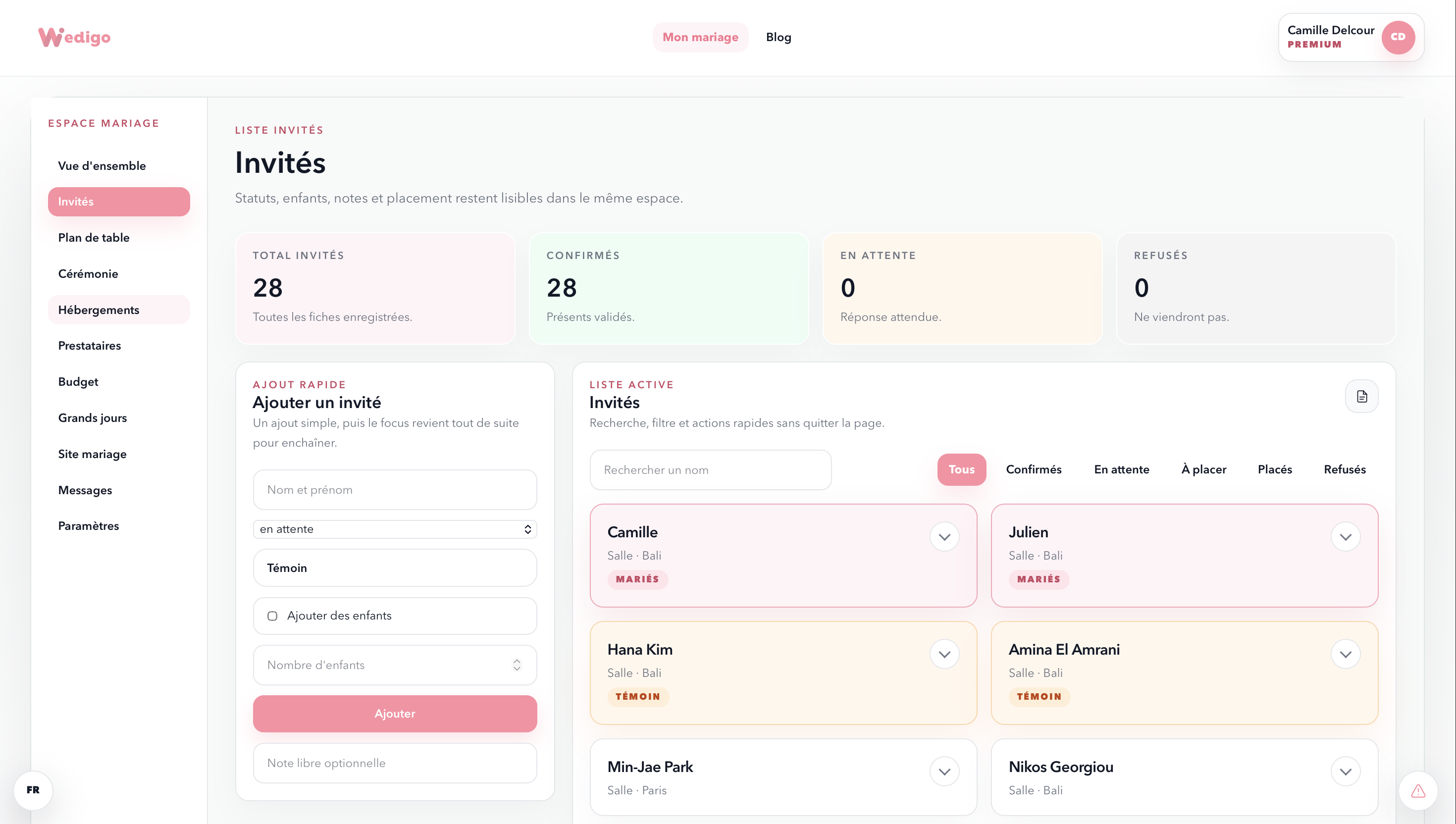
Task: Open the FR language switcher
Action: click(x=33, y=790)
